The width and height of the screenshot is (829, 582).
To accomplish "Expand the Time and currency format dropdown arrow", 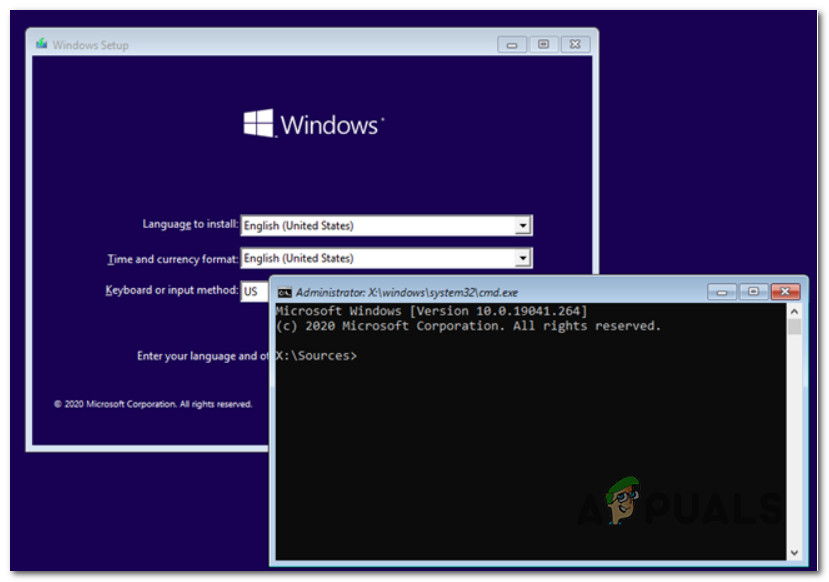I will [x=522, y=258].
